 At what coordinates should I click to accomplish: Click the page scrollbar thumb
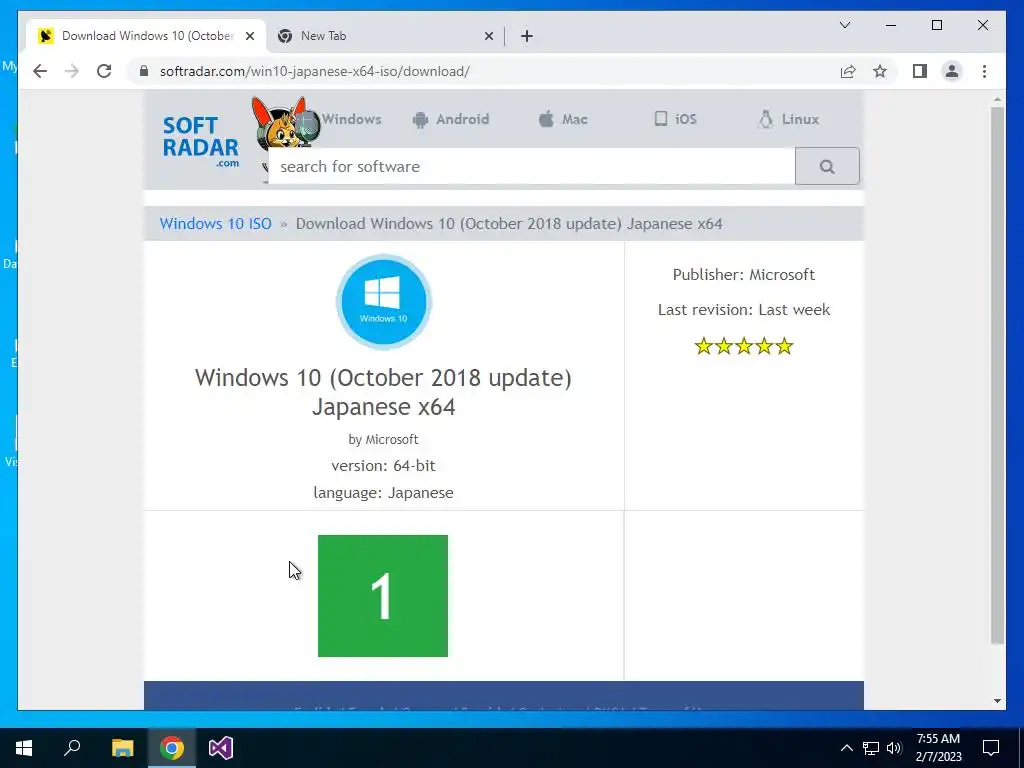coord(997,376)
